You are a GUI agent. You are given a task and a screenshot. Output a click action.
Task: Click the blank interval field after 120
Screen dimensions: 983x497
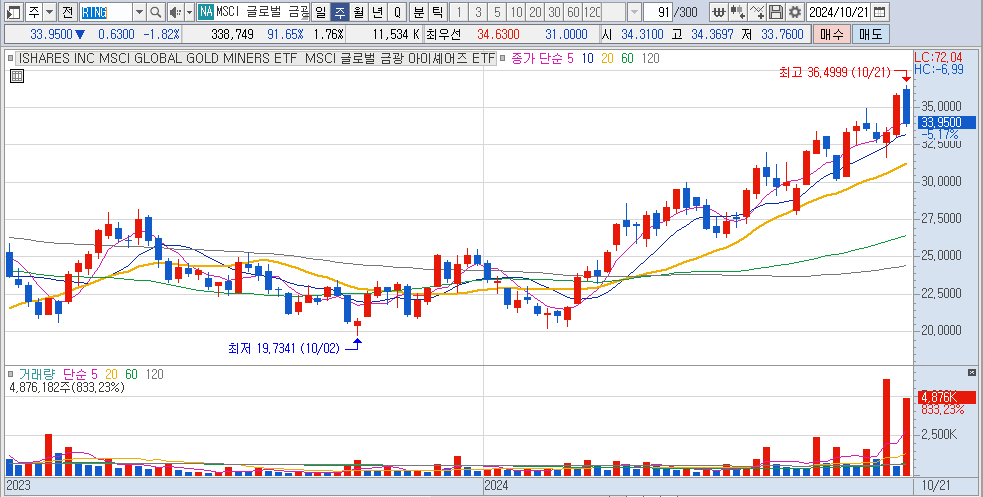614,11
